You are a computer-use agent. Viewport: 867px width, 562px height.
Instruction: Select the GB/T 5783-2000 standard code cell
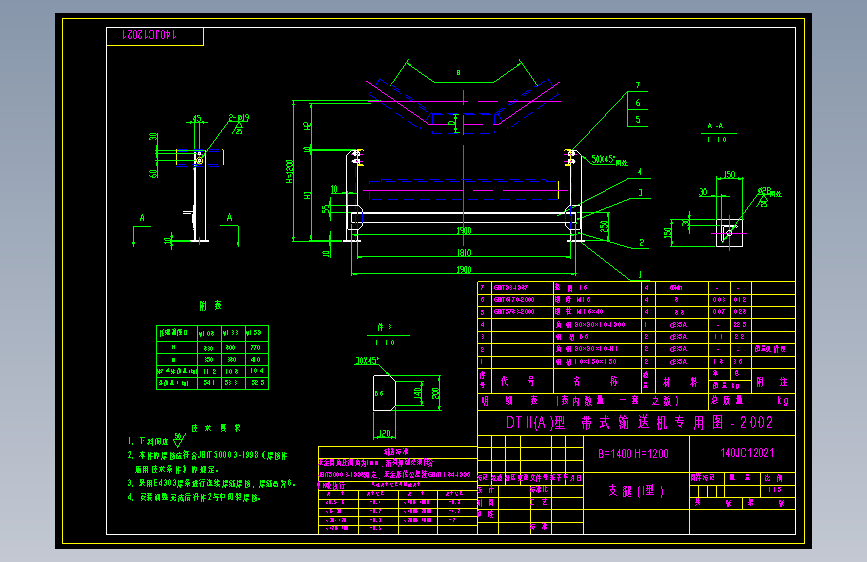514,312
